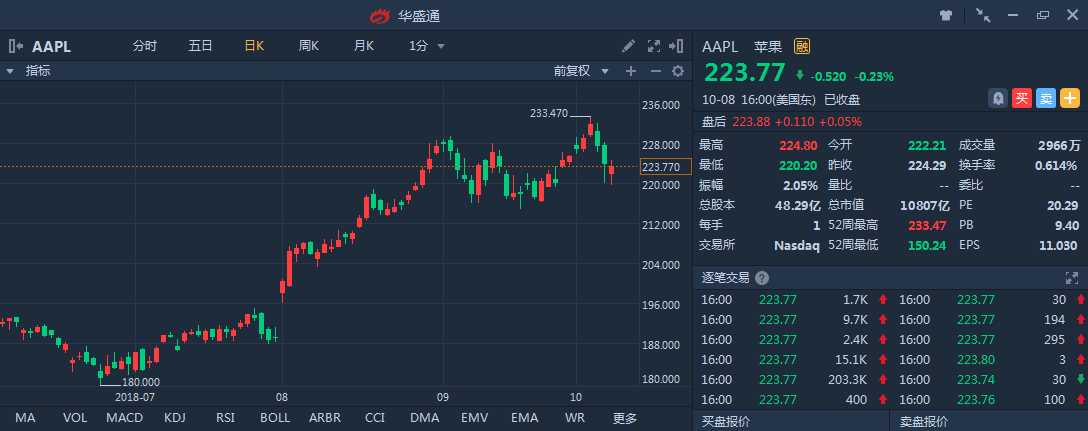Add AAPL to watchlist with yellow plus
Viewport: 1088px width, 431px height.
point(1069,98)
